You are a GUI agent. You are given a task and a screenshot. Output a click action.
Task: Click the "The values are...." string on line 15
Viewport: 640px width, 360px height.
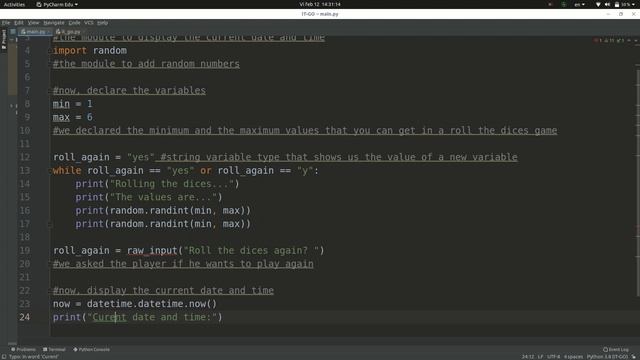coord(163,197)
